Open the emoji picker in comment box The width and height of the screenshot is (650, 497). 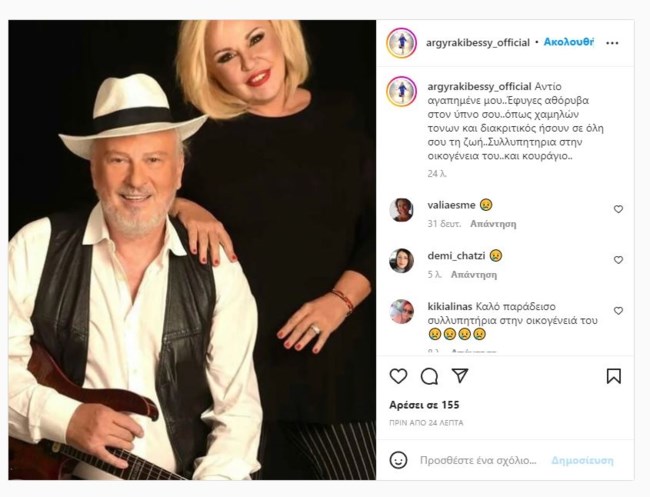pos(399,460)
